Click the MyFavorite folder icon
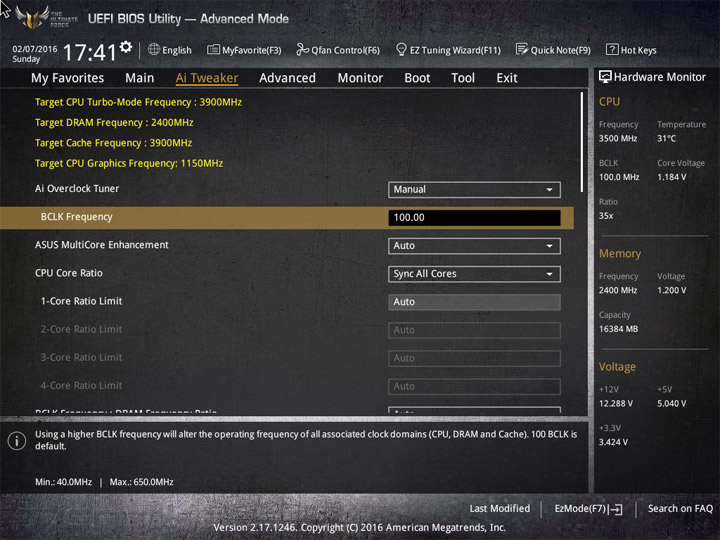 point(213,49)
